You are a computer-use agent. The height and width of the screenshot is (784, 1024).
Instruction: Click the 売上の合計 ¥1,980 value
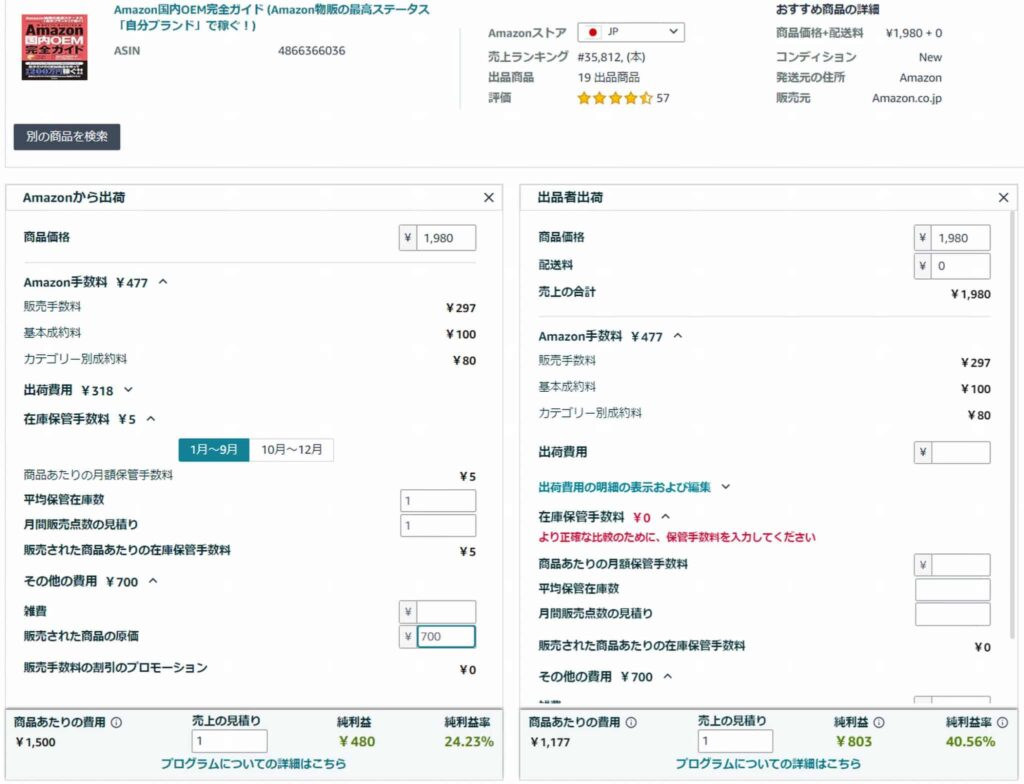click(970, 294)
